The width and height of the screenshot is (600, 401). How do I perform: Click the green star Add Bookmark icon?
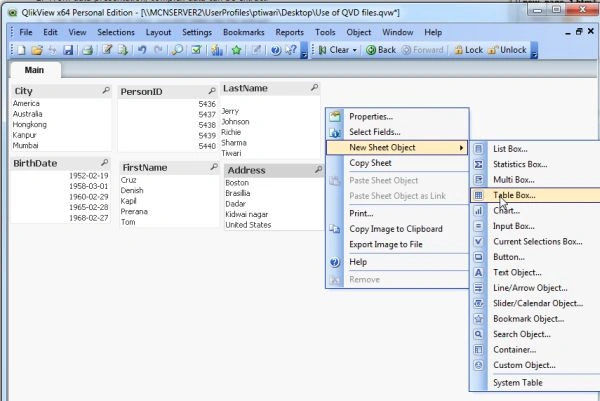click(236, 50)
